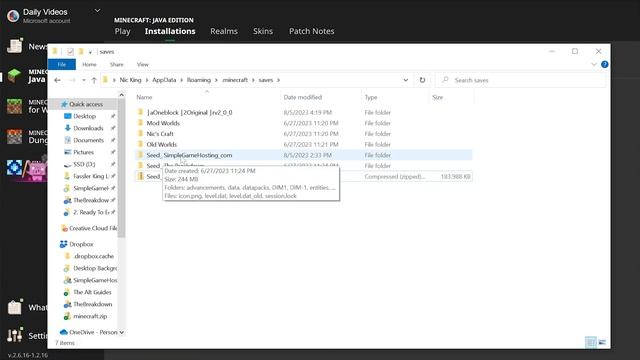640x360 pixels.
Task: Open launcher Settings sliders icon
Action: (x=15, y=335)
